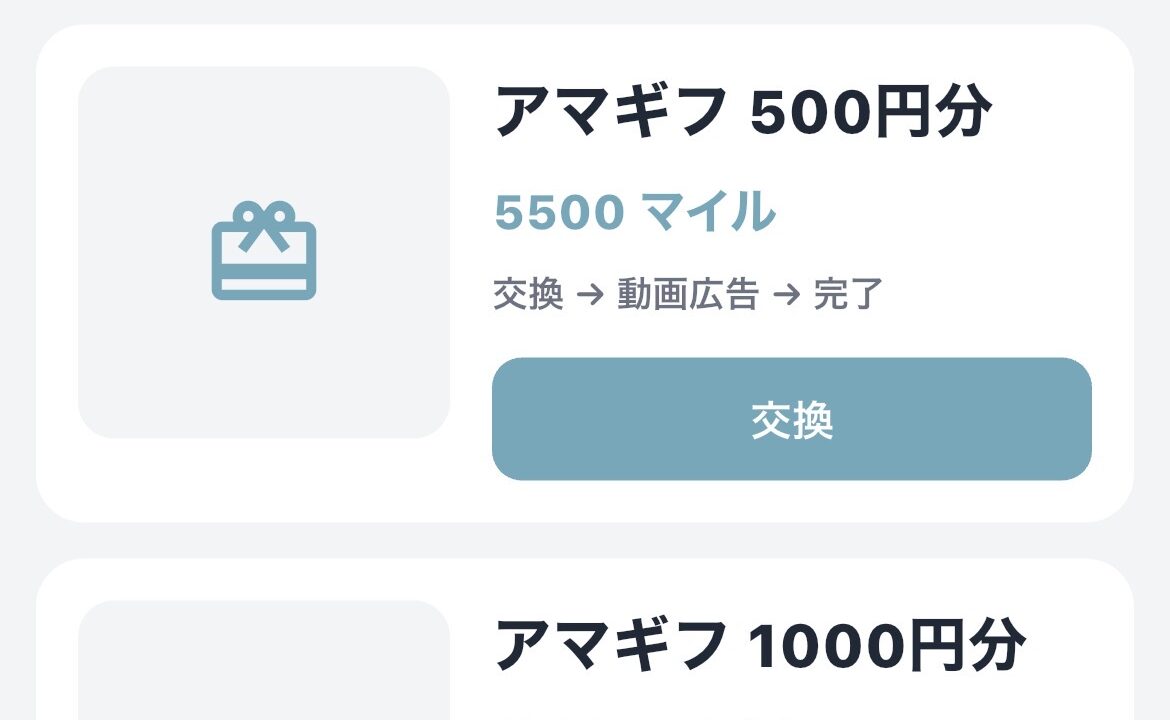1170x720 pixels.
Task: Open the アマギフ 500円分 title
Action: pos(743,111)
